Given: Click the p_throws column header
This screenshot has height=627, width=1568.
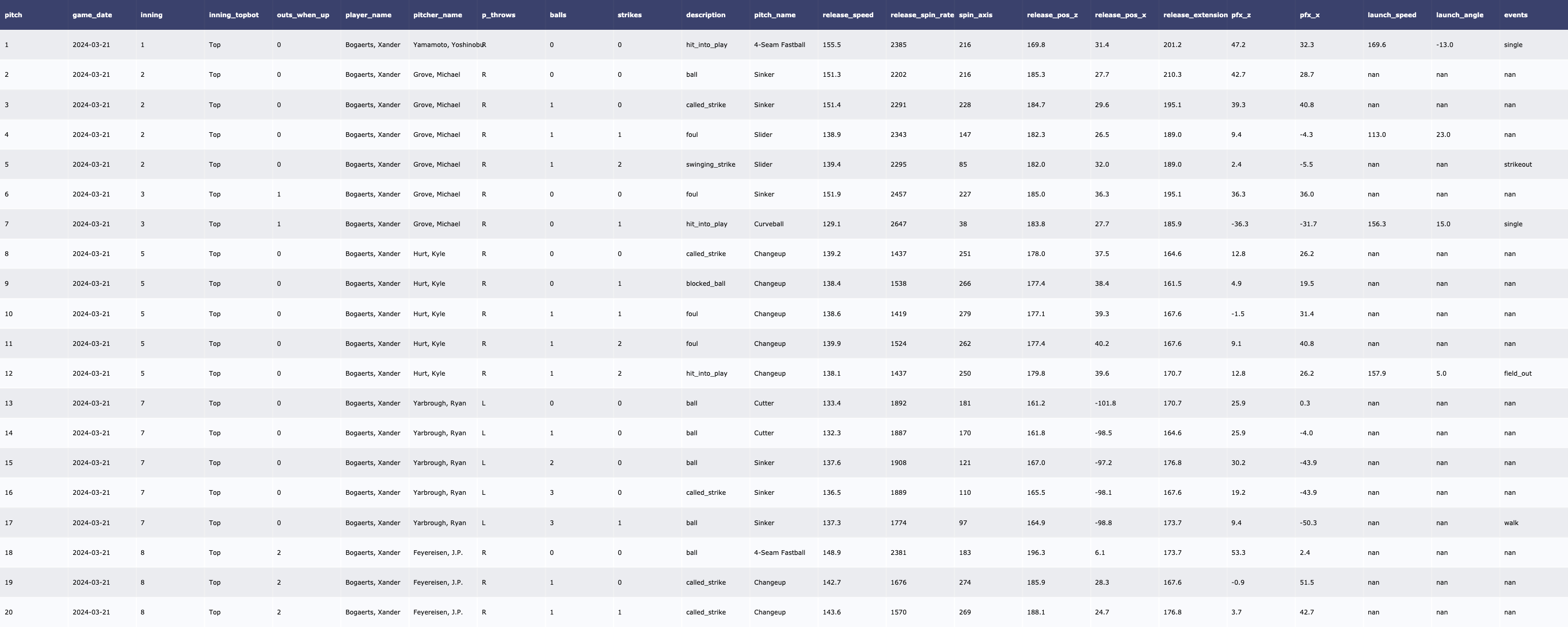Looking at the screenshot, I should (x=498, y=15).
